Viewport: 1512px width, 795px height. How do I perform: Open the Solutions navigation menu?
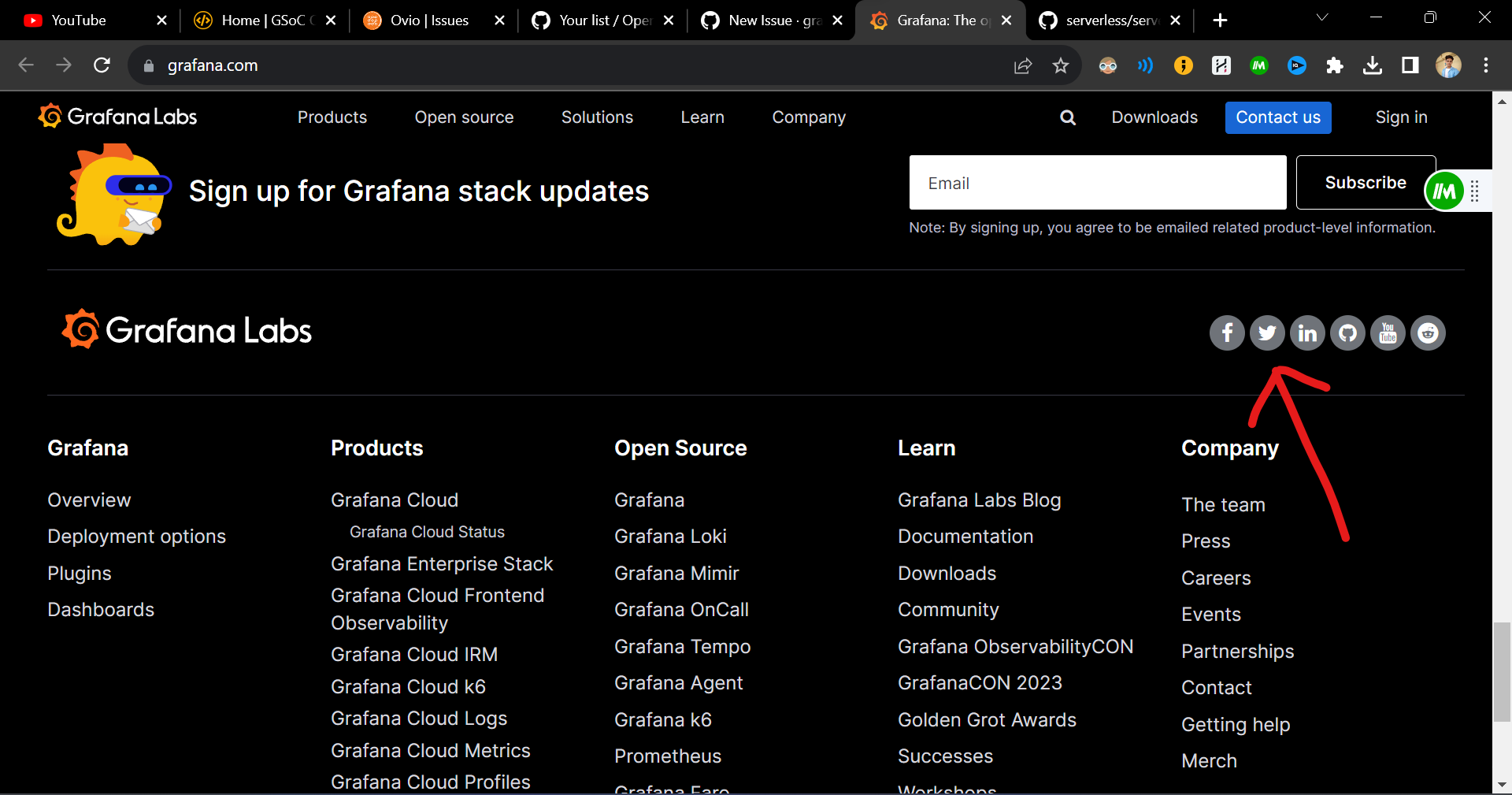click(597, 117)
